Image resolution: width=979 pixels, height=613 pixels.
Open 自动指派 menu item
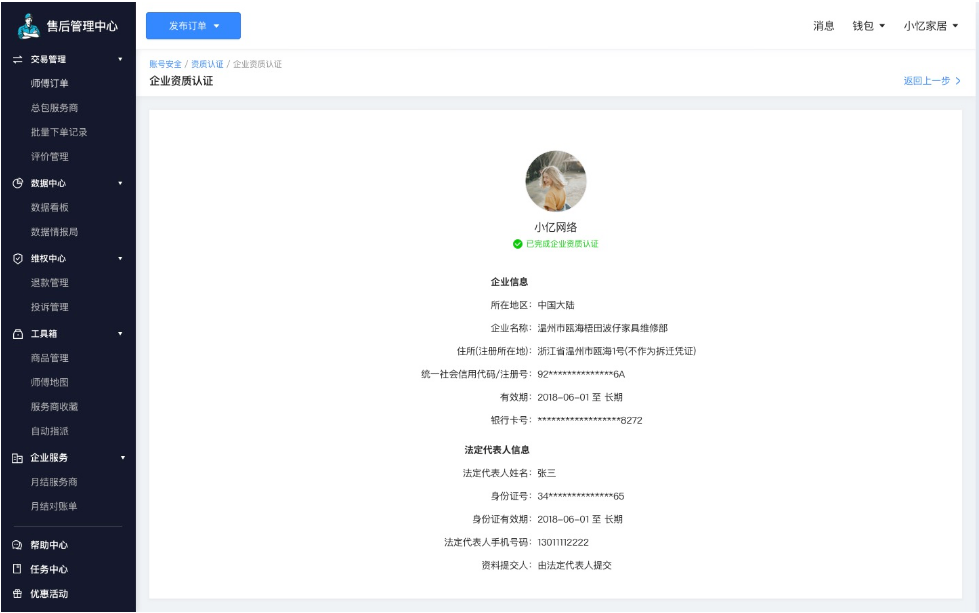(49, 431)
